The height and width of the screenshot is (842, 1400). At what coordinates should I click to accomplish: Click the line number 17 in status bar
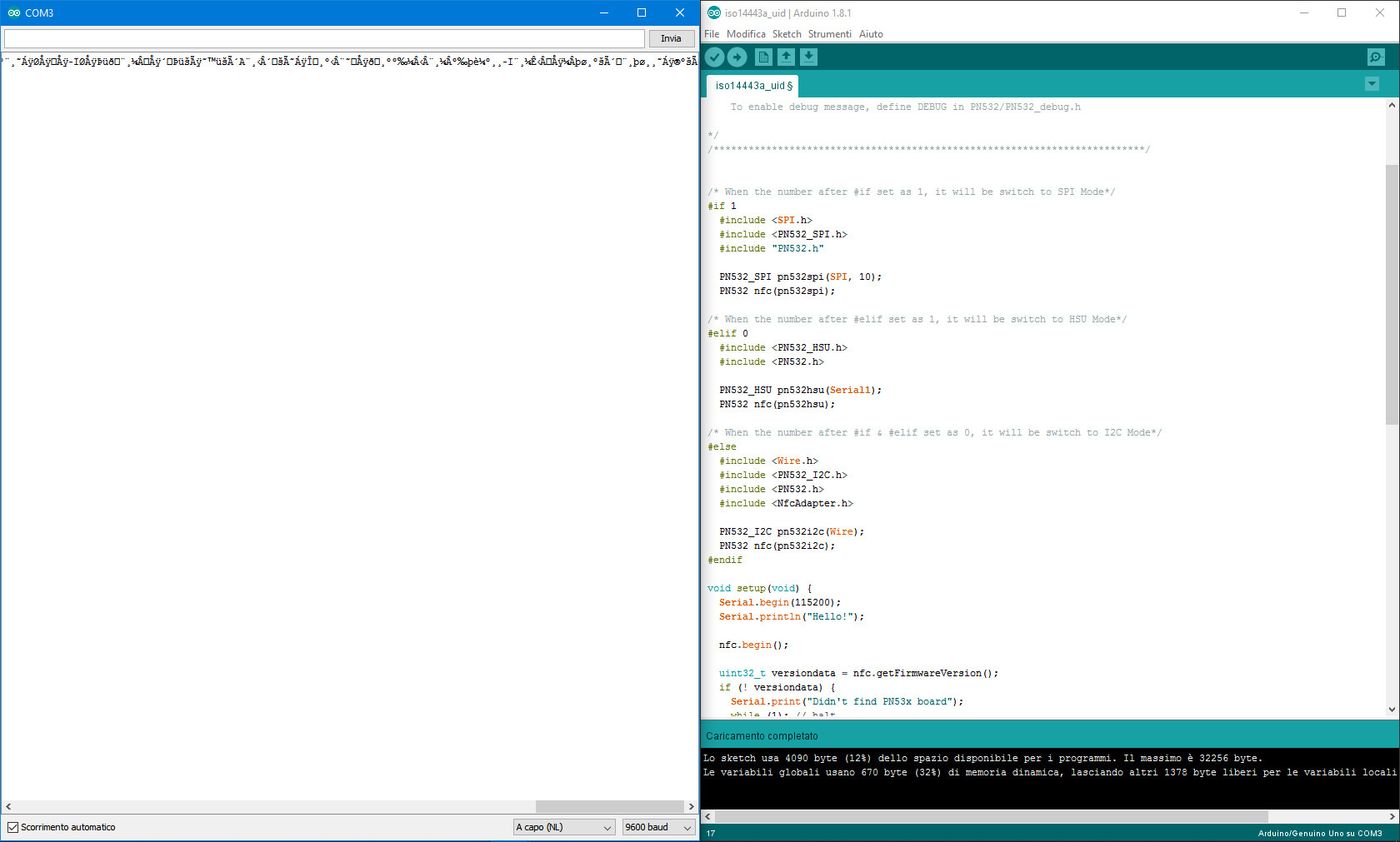click(x=711, y=833)
